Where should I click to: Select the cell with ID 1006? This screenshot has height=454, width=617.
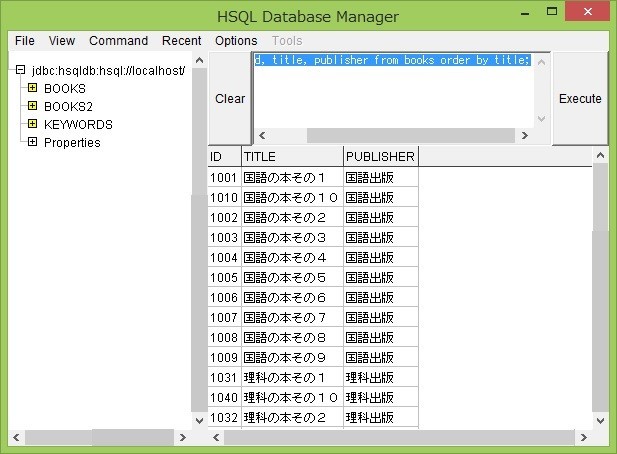tap(224, 298)
